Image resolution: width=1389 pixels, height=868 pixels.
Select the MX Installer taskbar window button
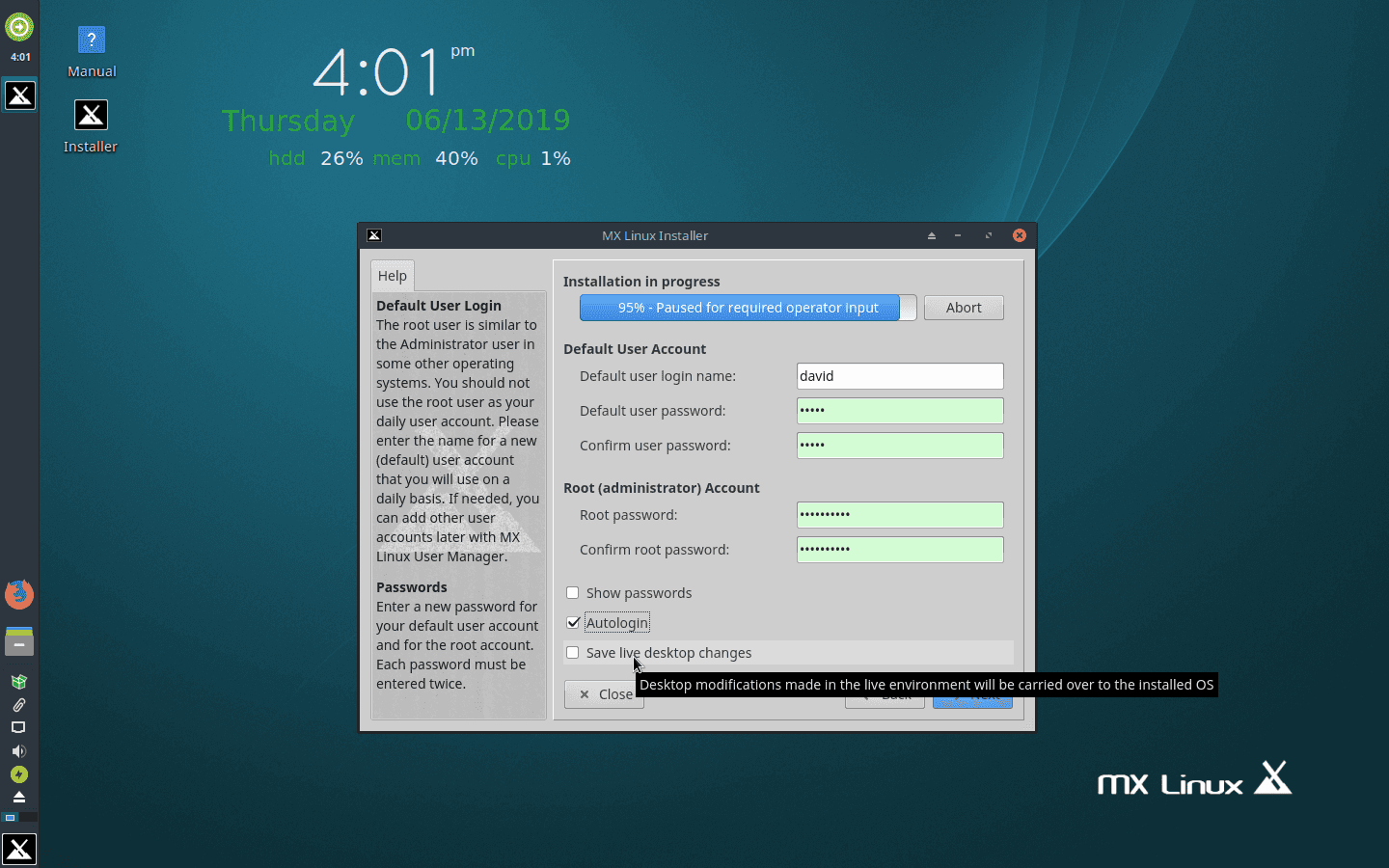[x=20, y=95]
